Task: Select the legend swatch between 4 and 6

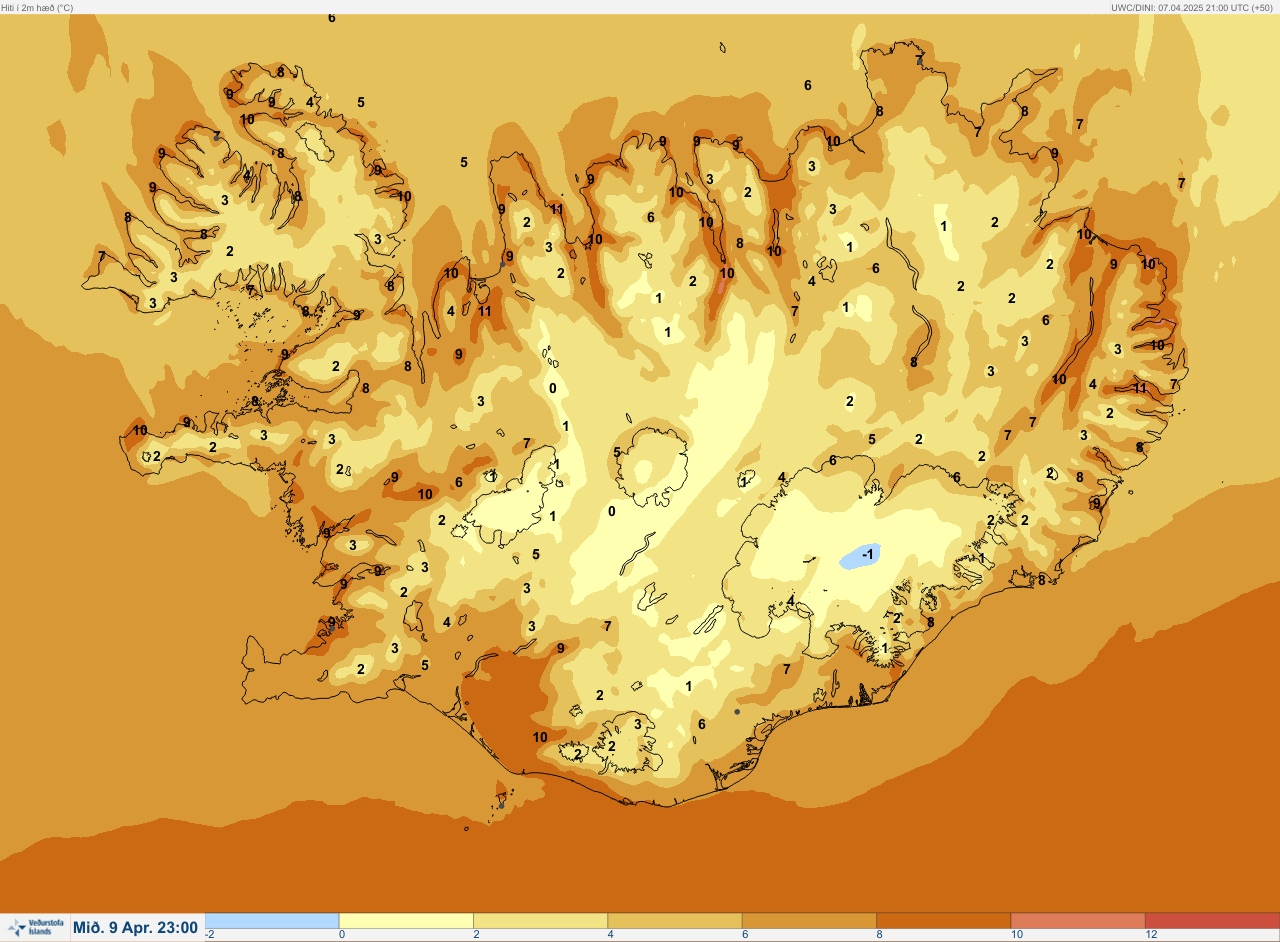Action: point(675,920)
